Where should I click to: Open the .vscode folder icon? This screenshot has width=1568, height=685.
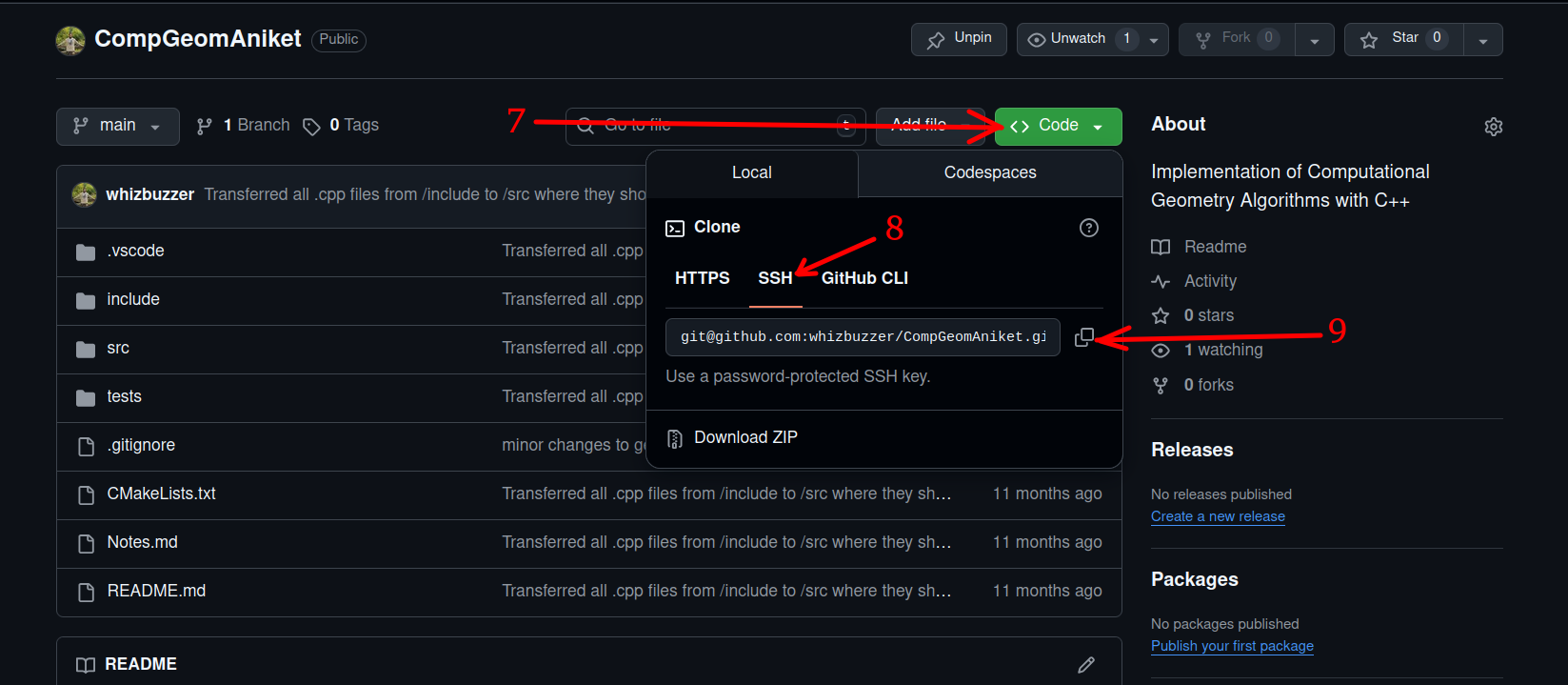86,252
